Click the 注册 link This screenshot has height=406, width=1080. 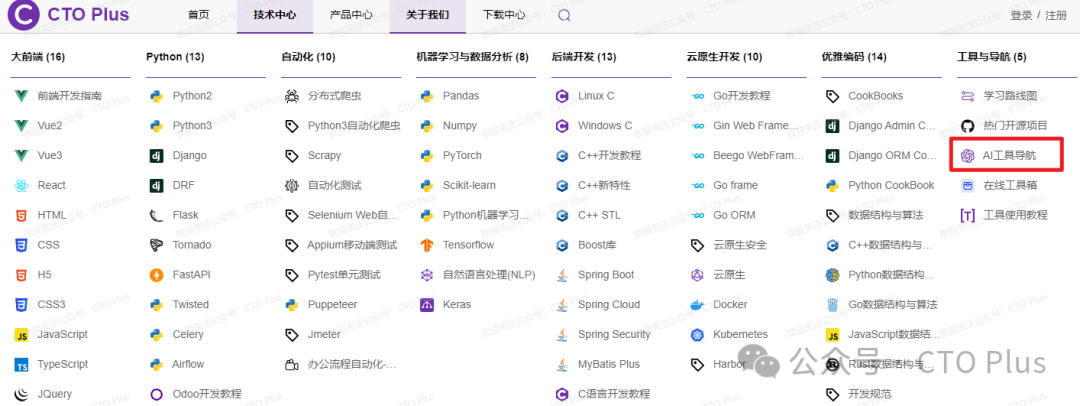1056,15
